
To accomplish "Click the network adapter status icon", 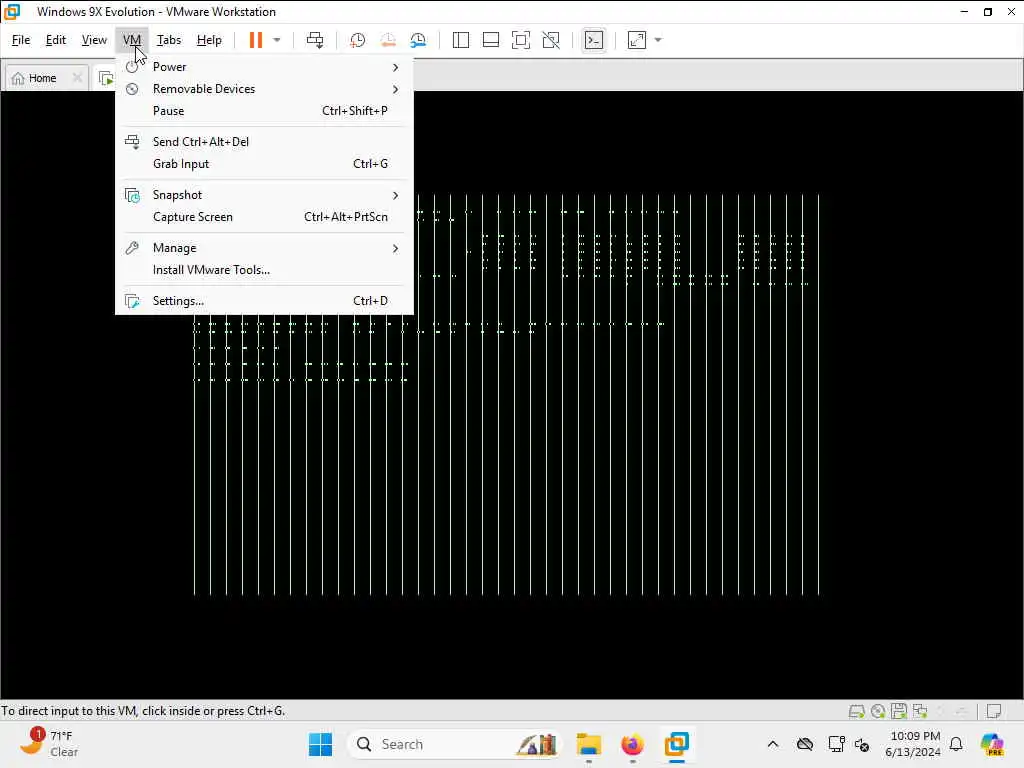I will click(x=920, y=711).
